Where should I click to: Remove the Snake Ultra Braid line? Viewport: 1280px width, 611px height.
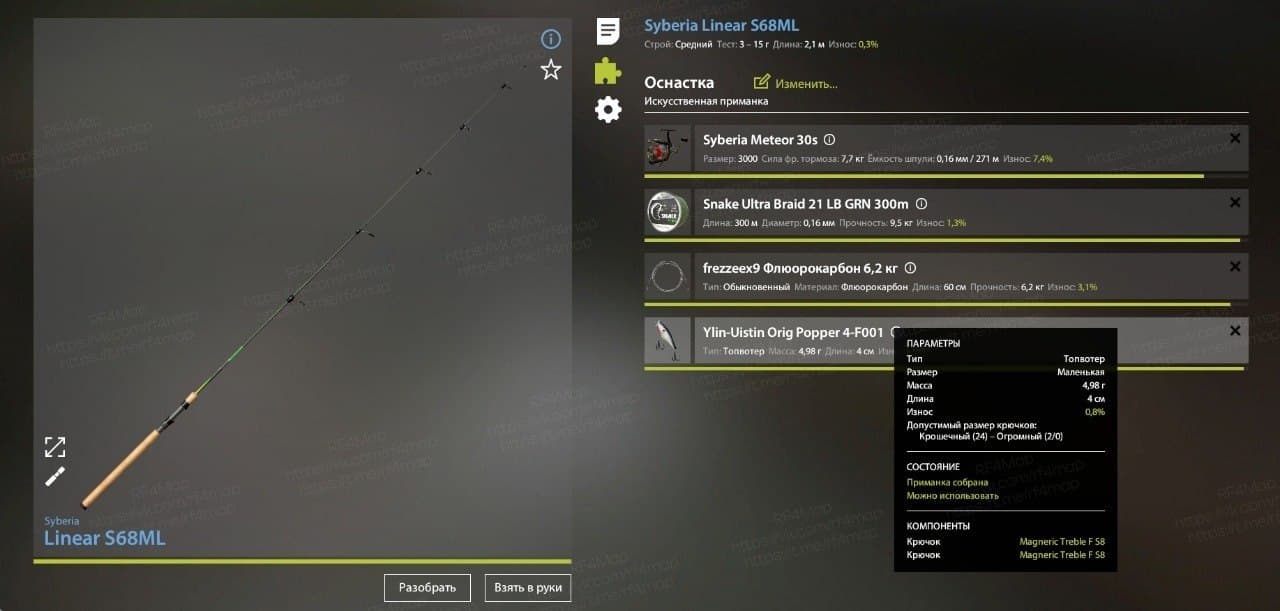pyautogui.click(x=1235, y=203)
